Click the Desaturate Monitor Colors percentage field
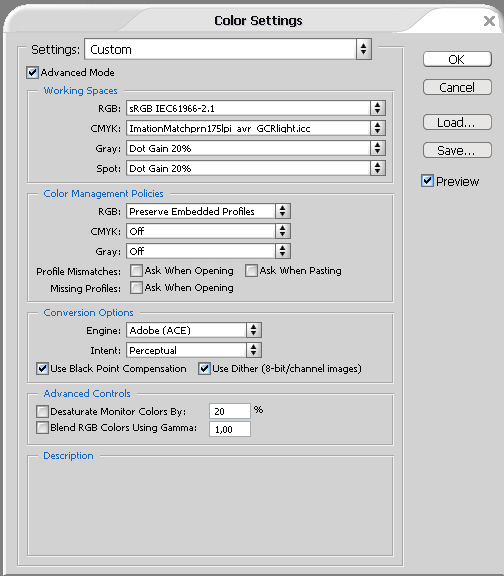This screenshot has width=504, height=576. [230, 411]
